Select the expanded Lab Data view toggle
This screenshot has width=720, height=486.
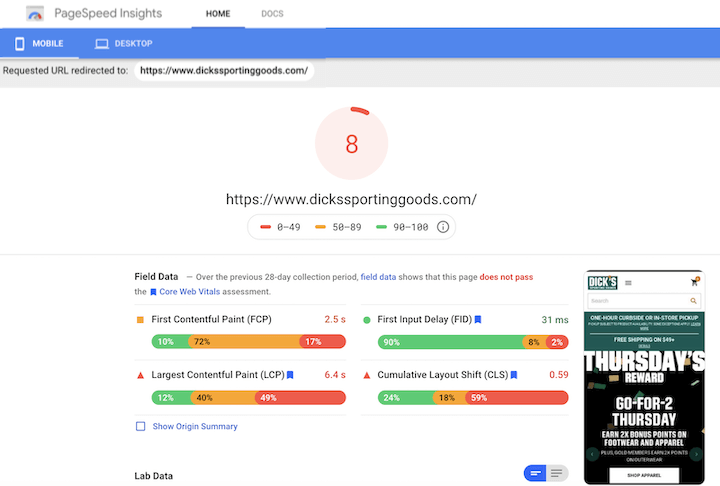(557, 473)
